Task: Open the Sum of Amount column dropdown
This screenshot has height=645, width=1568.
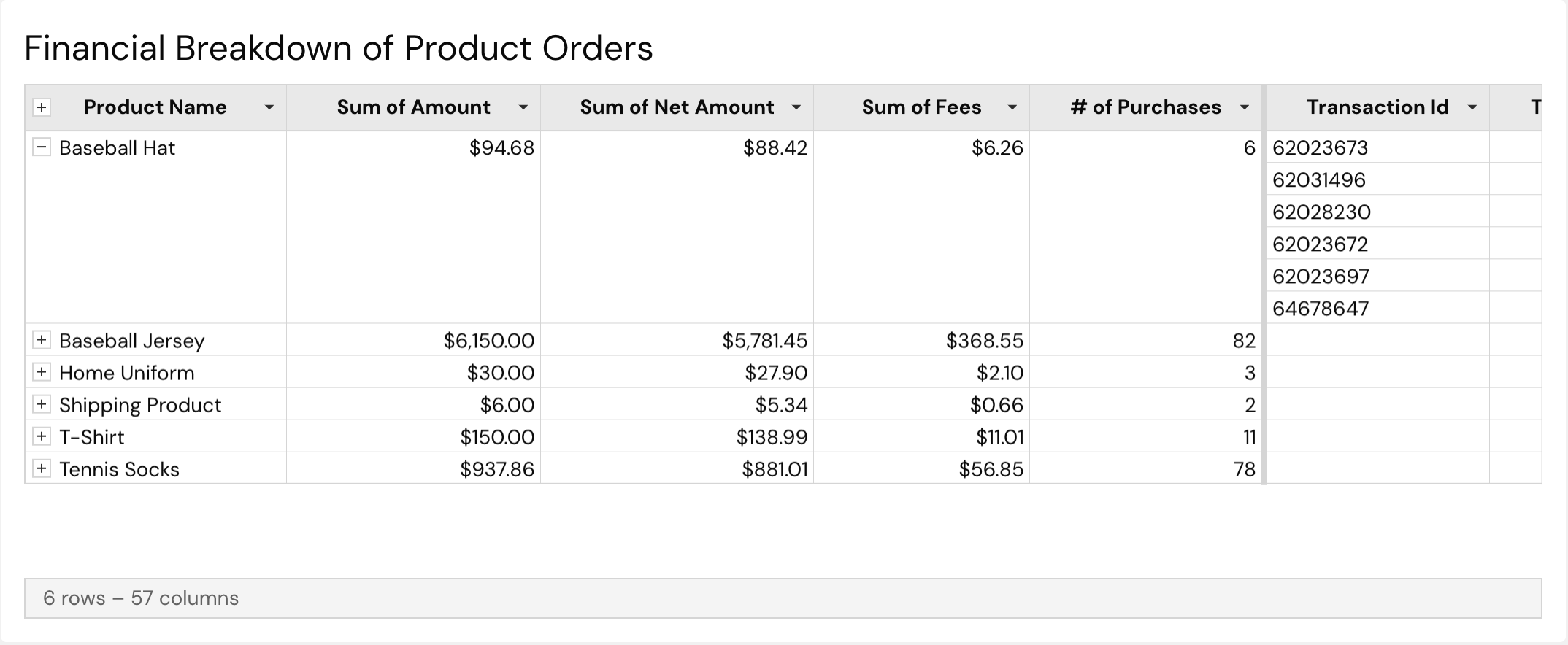Action: click(x=523, y=107)
